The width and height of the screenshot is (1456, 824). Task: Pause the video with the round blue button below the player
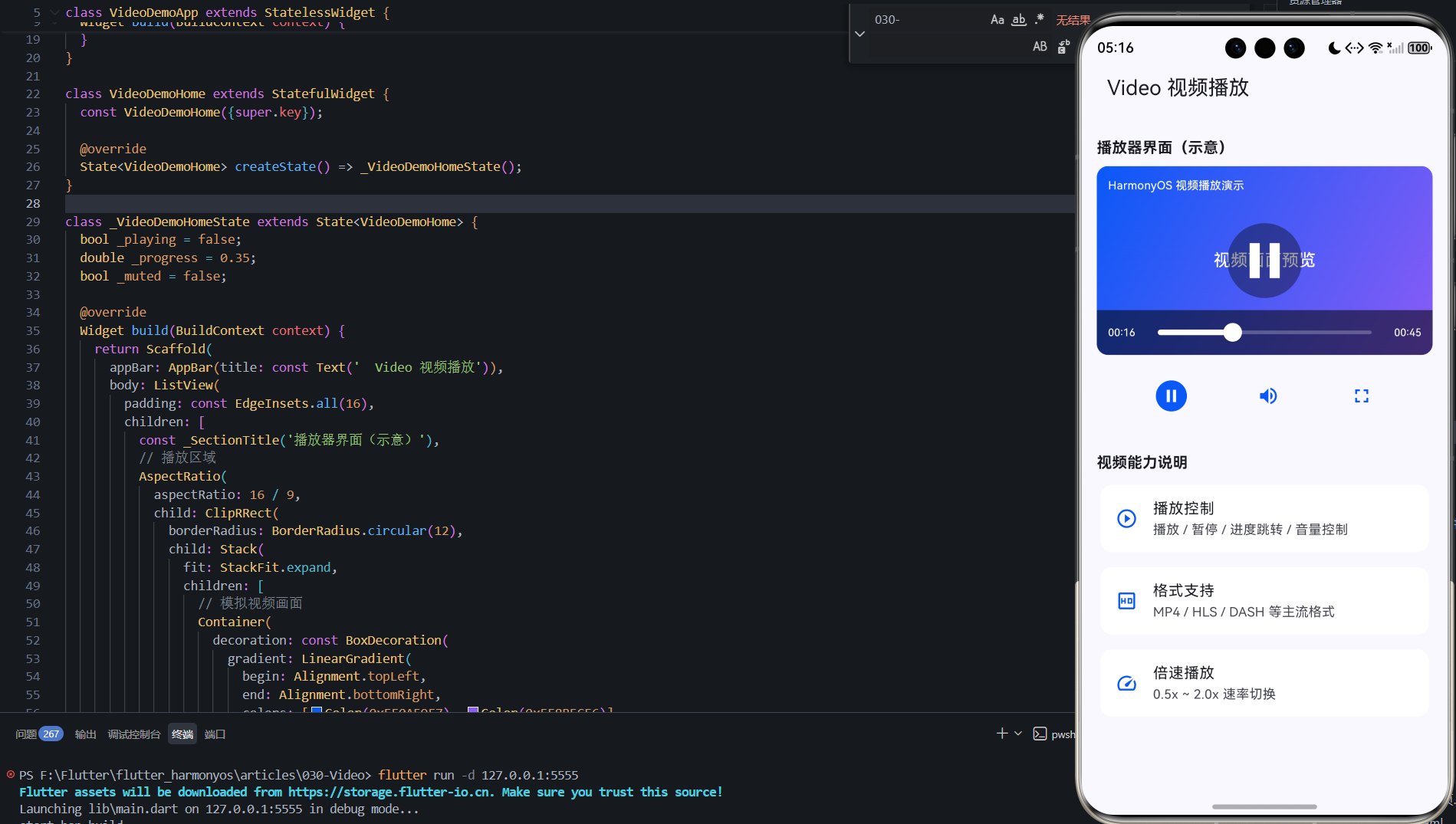[x=1171, y=396]
